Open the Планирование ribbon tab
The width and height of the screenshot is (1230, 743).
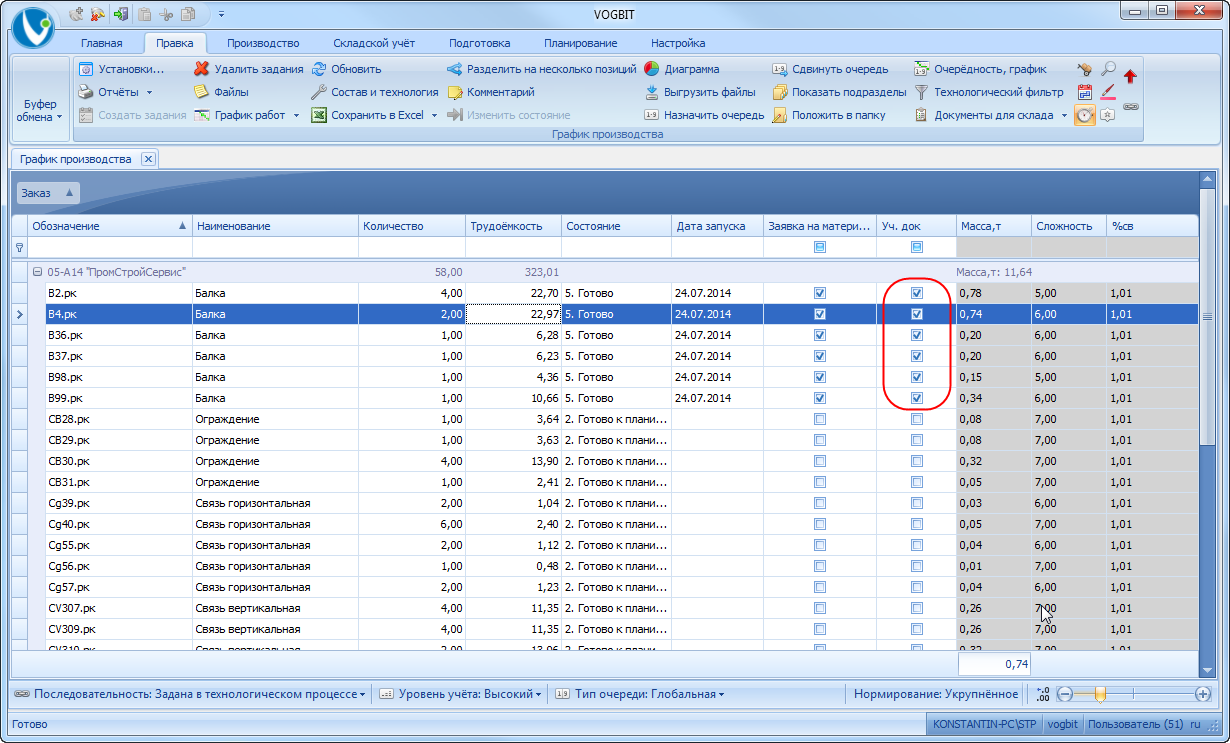click(x=580, y=43)
